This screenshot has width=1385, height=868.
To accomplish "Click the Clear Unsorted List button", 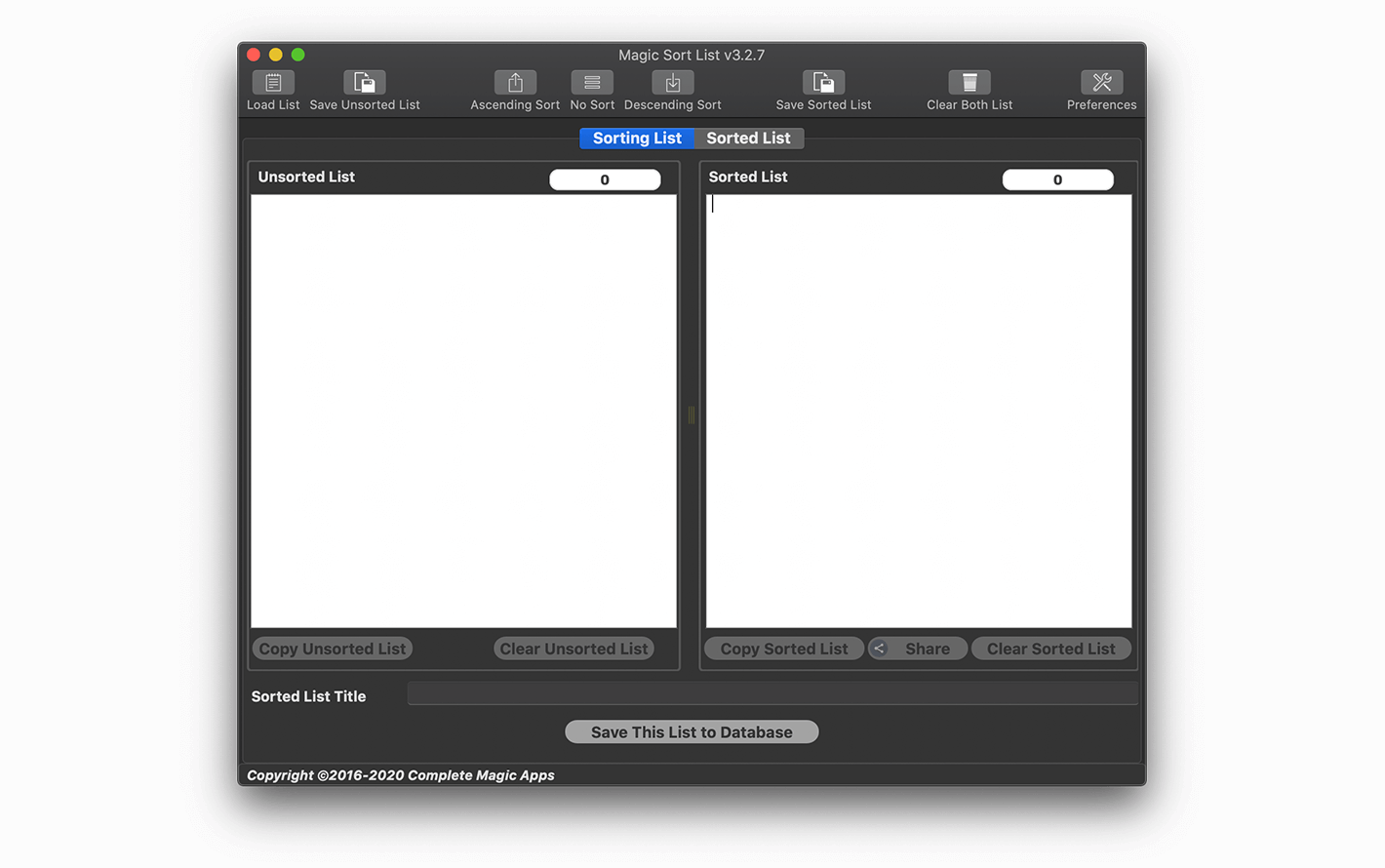I will [x=574, y=649].
